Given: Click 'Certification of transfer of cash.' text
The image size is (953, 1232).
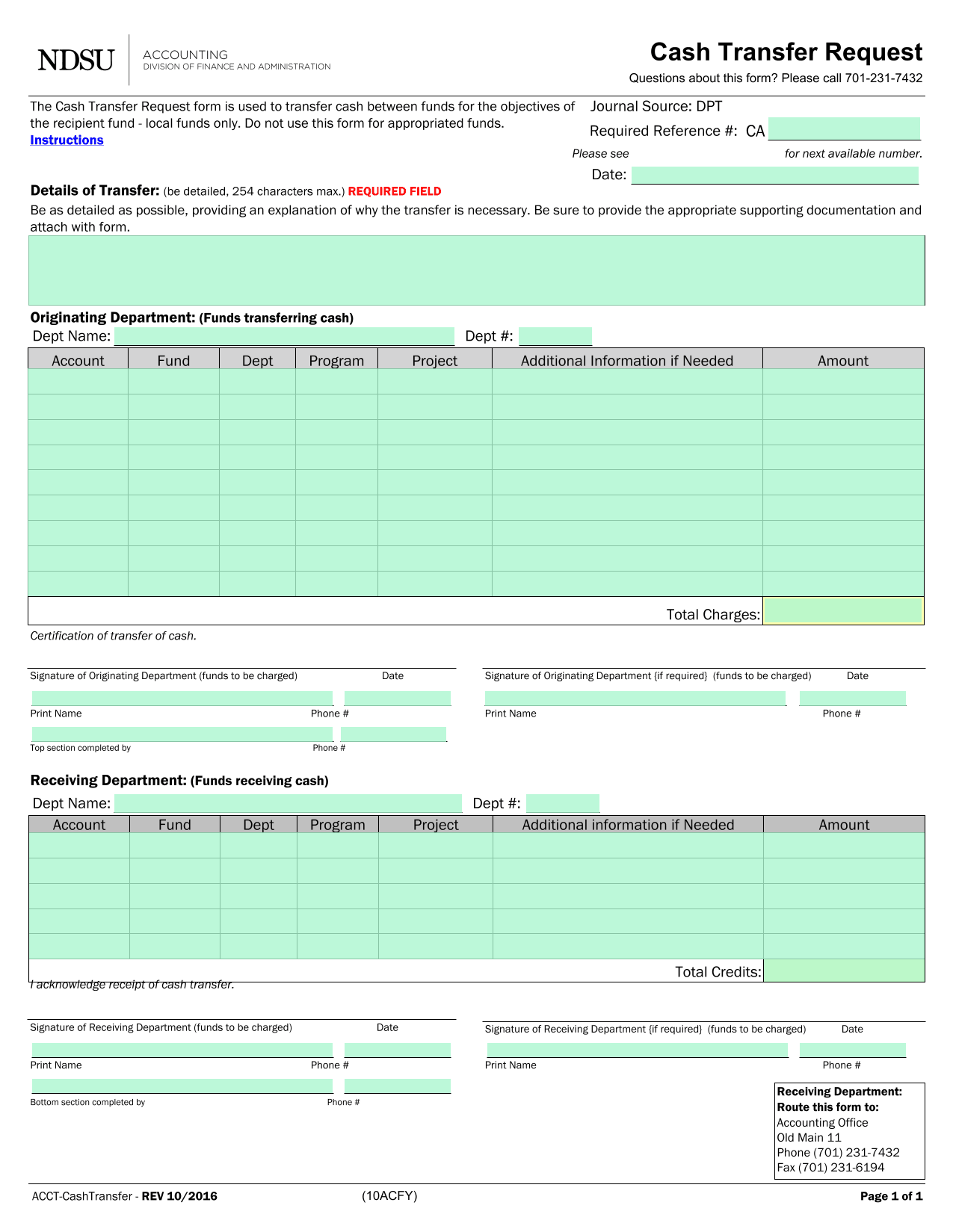Looking at the screenshot, I should (x=113, y=636).
